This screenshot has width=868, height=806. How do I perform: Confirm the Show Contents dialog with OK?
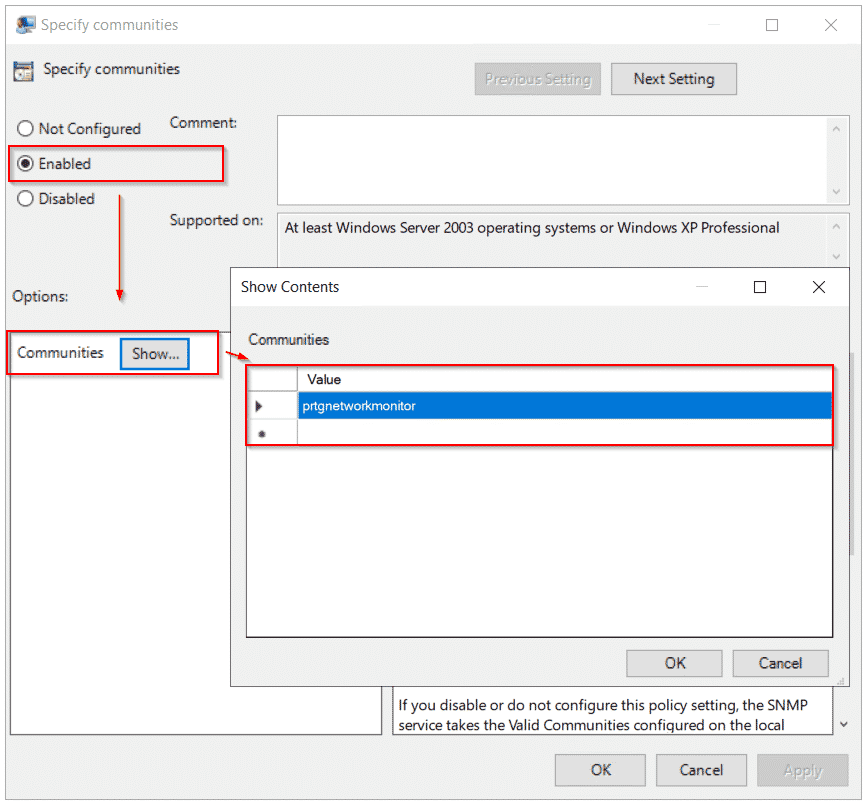pyautogui.click(x=674, y=663)
